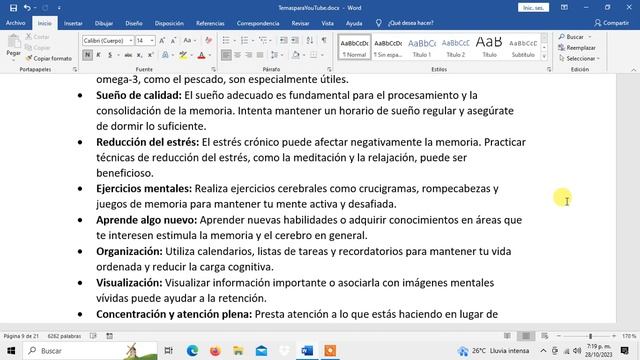Viewport: 640px width, 360px height.
Task: Save the document with the floppy disk icon
Action: click(x=13, y=8)
